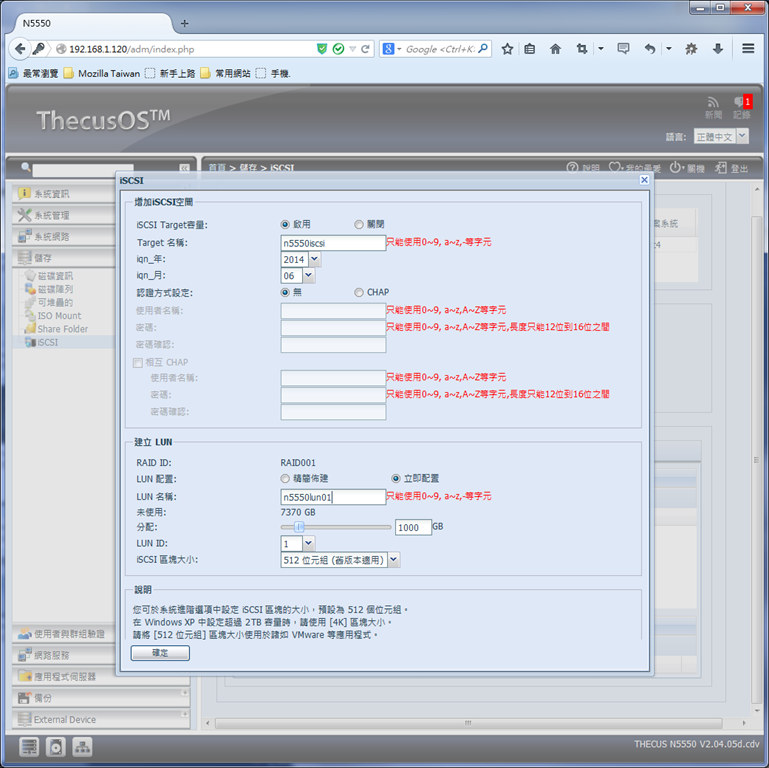Open the bookmarks list icon
769x768 pixels.
(x=530, y=49)
